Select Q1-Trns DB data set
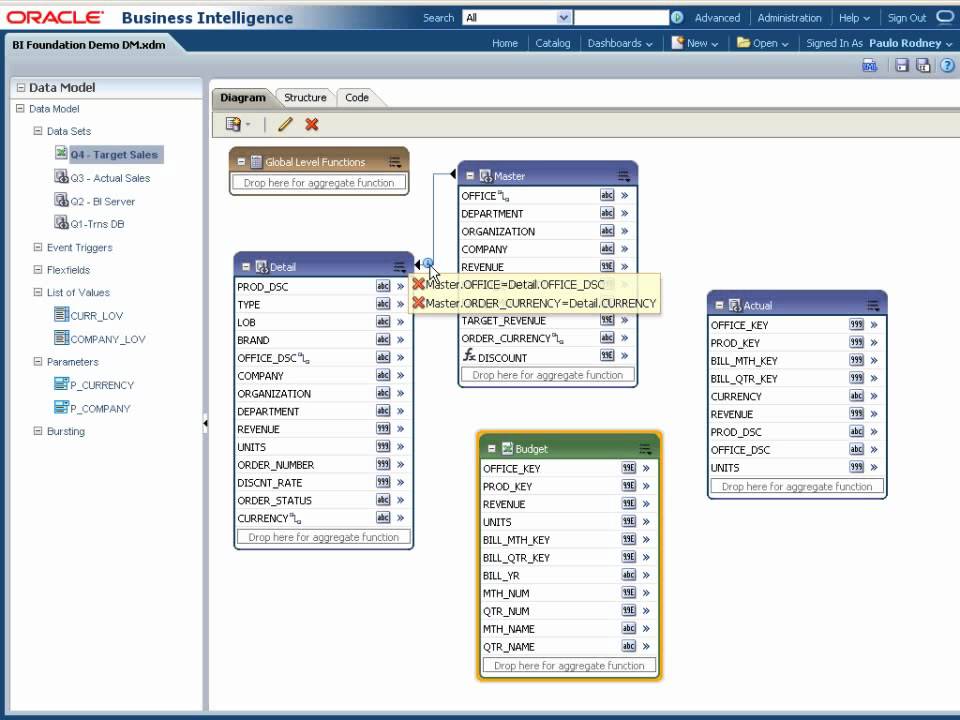Viewport: 960px width, 720px height. click(x=97, y=224)
